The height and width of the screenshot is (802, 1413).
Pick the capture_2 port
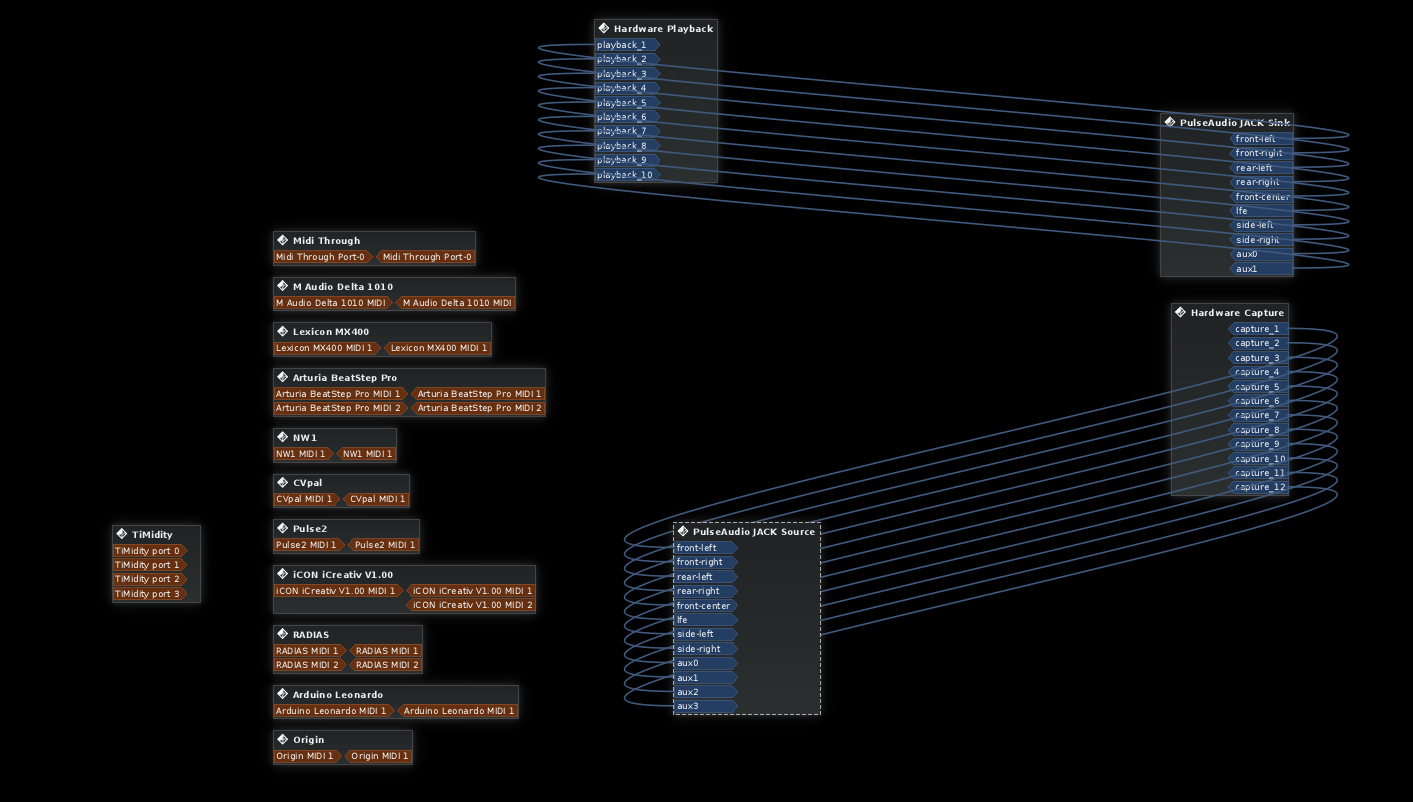[x=1258, y=343]
